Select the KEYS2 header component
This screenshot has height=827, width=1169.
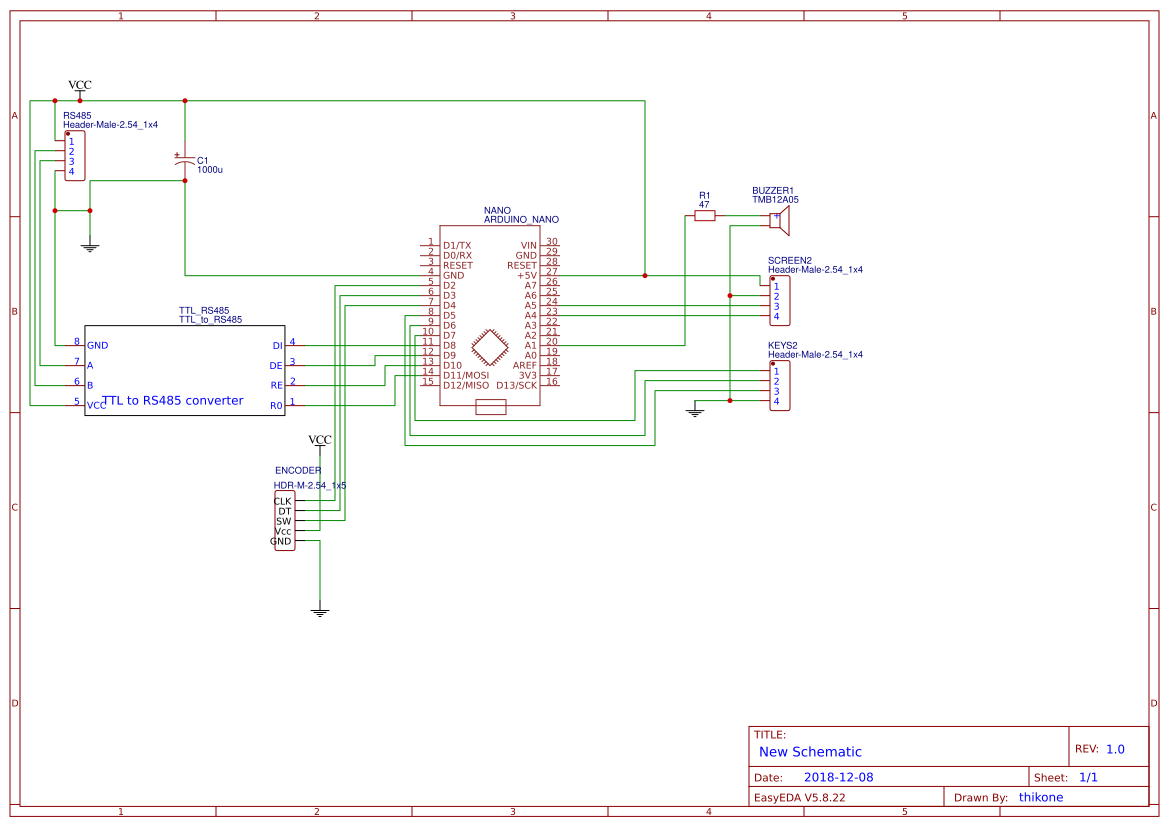pyautogui.click(x=778, y=385)
